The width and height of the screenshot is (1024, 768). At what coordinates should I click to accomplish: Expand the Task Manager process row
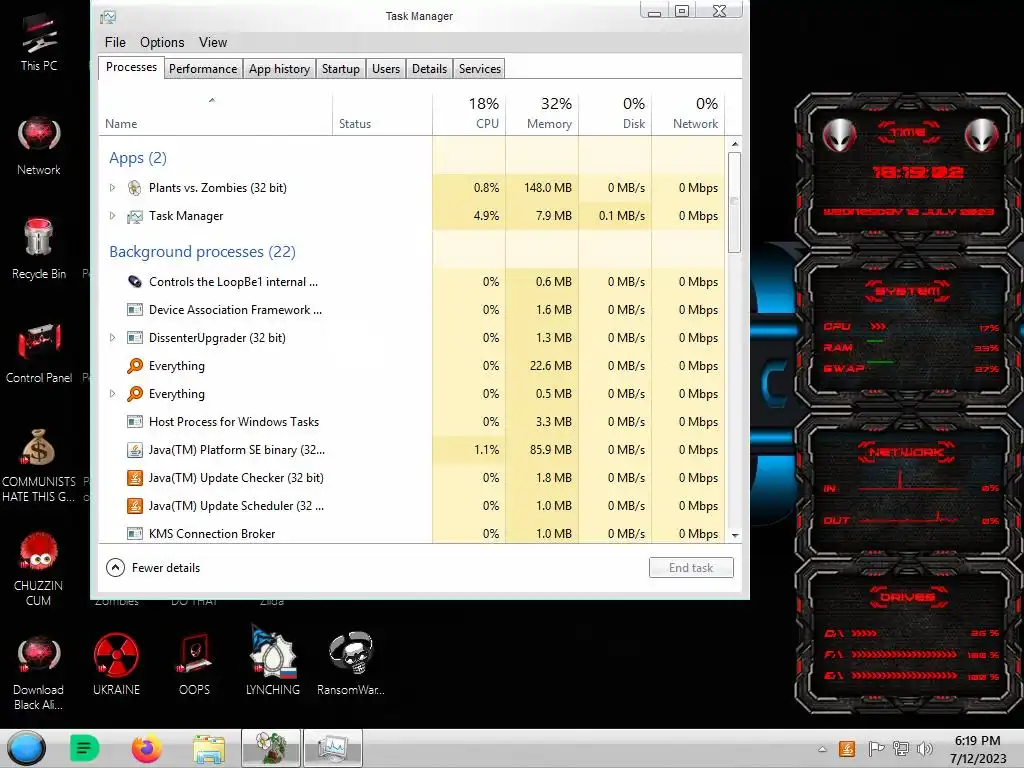pyautogui.click(x=112, y=216)
